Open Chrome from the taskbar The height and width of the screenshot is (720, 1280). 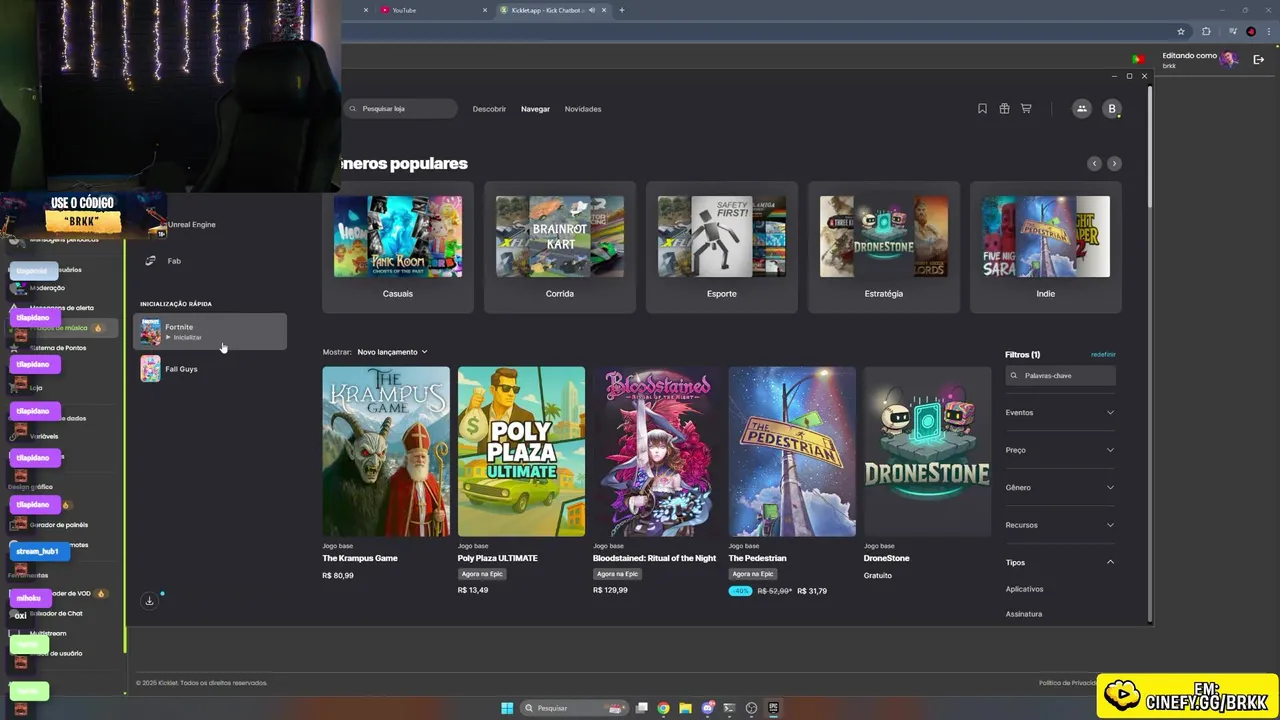click(x=663, y=708)
